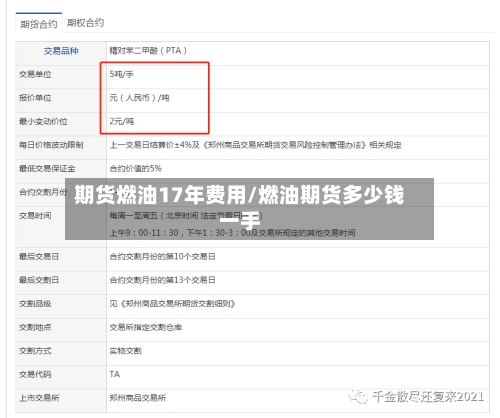Click the 最低交易保证金 label
This screenshot has height=418, width=500.
47,169
